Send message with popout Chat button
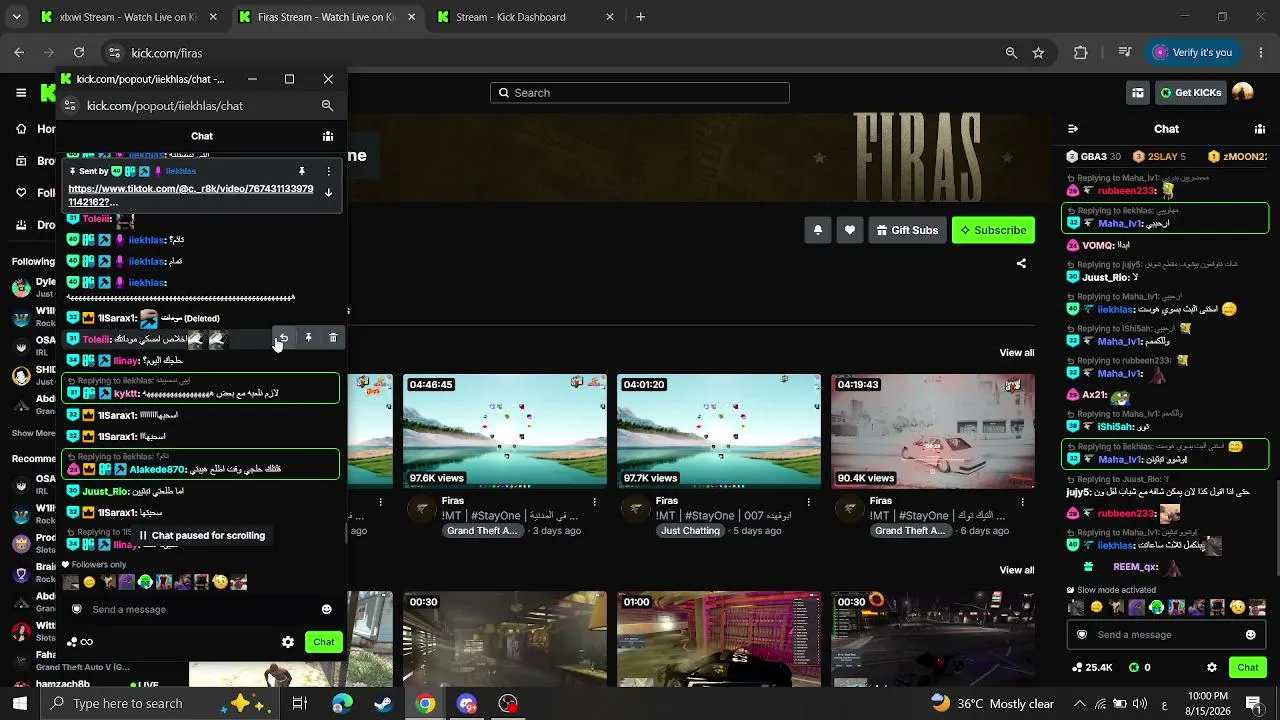The height and width of the screenshot is (720, 1280). tap(324, 642)
